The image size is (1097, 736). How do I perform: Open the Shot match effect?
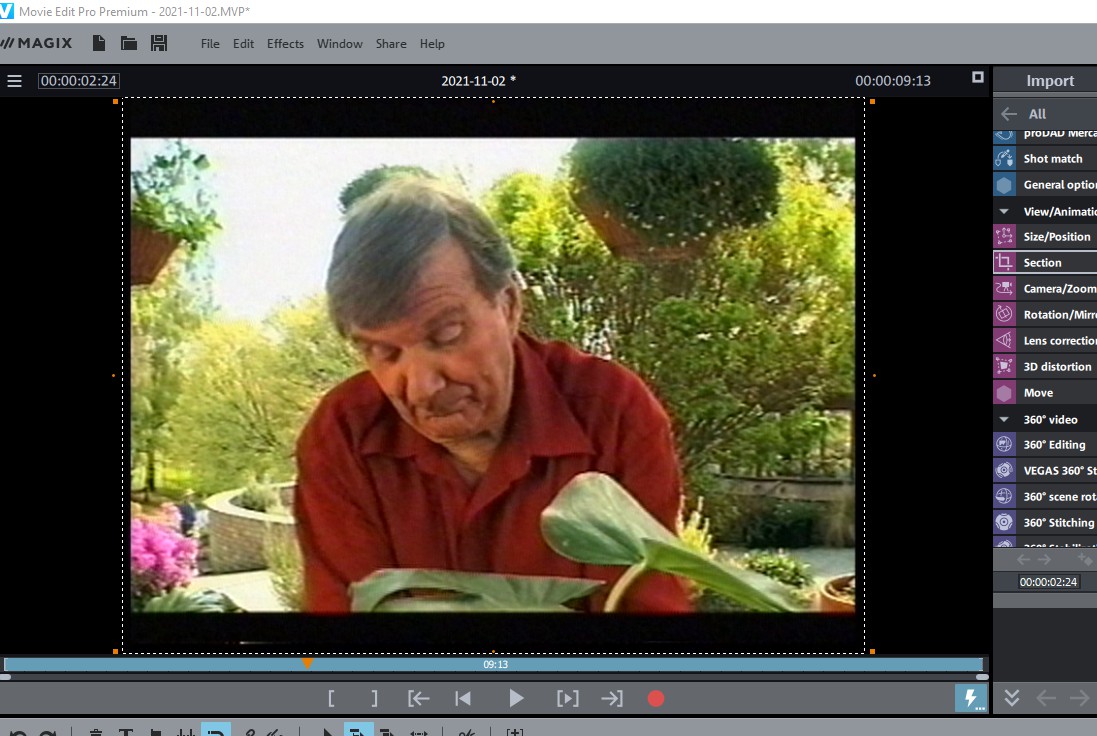[x=1045, y=159]
